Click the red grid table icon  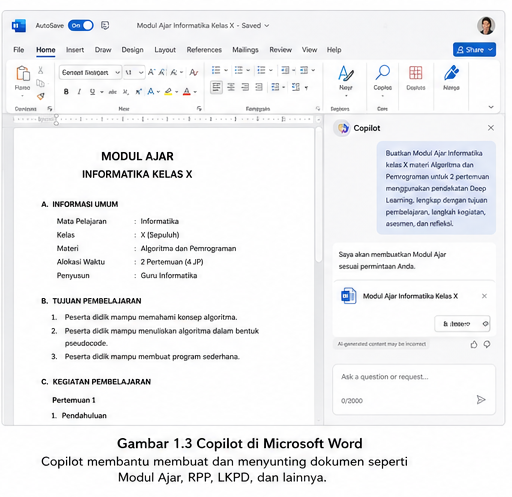(x=416, y=72)
